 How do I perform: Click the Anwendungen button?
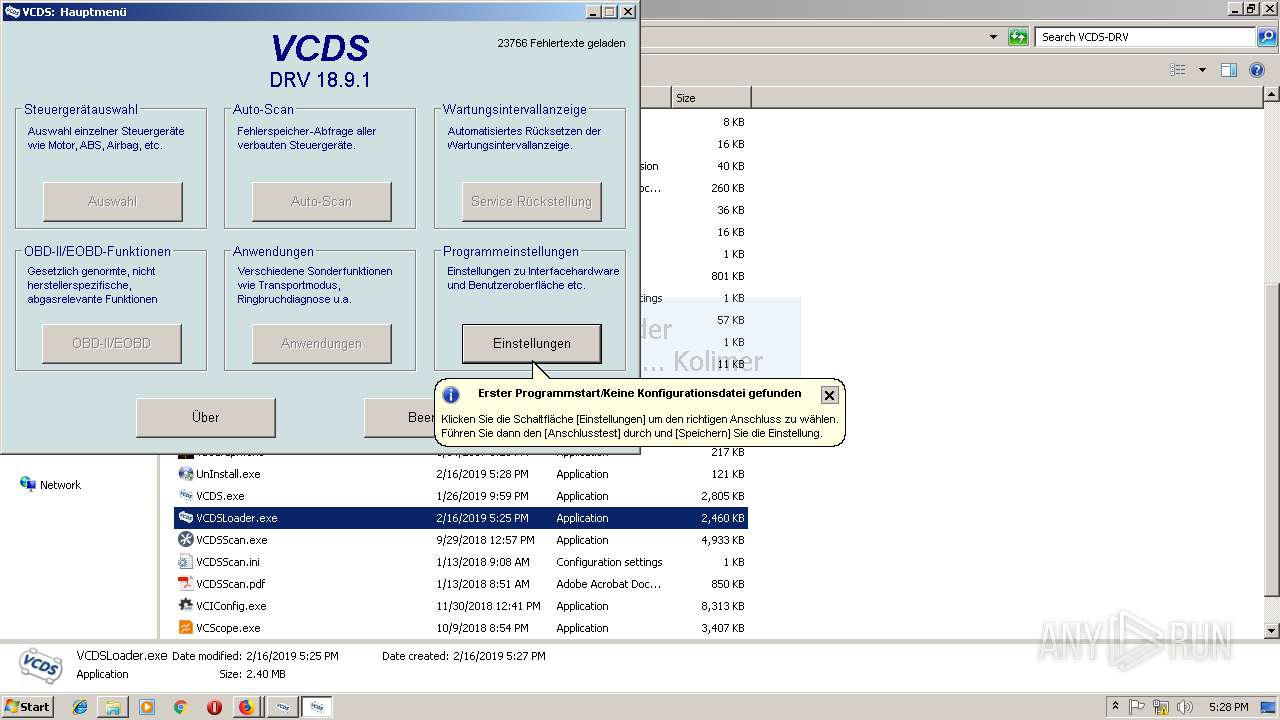(321, 343)
